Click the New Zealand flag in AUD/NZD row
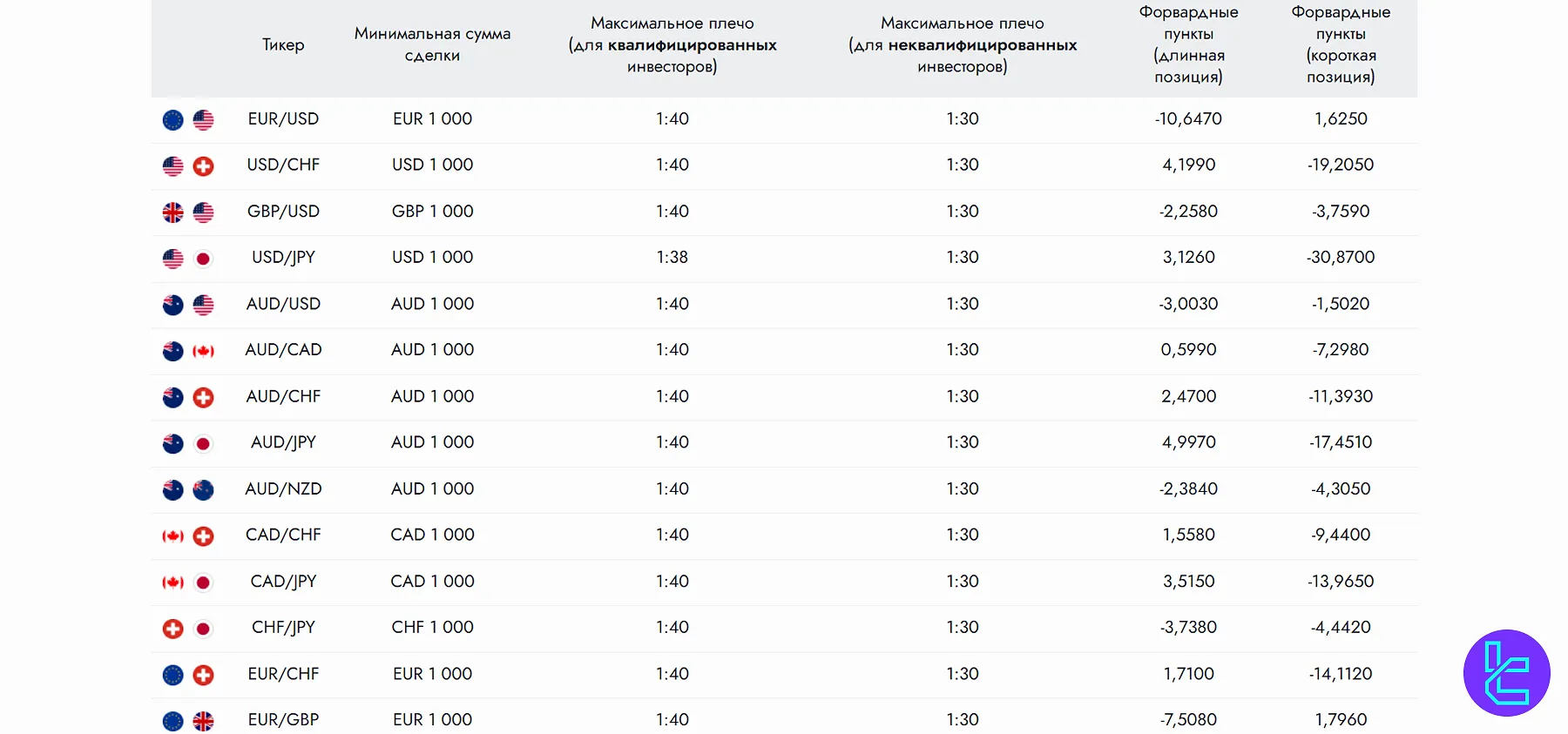This screenshot has height=734, width=1568. coord(203,490)
